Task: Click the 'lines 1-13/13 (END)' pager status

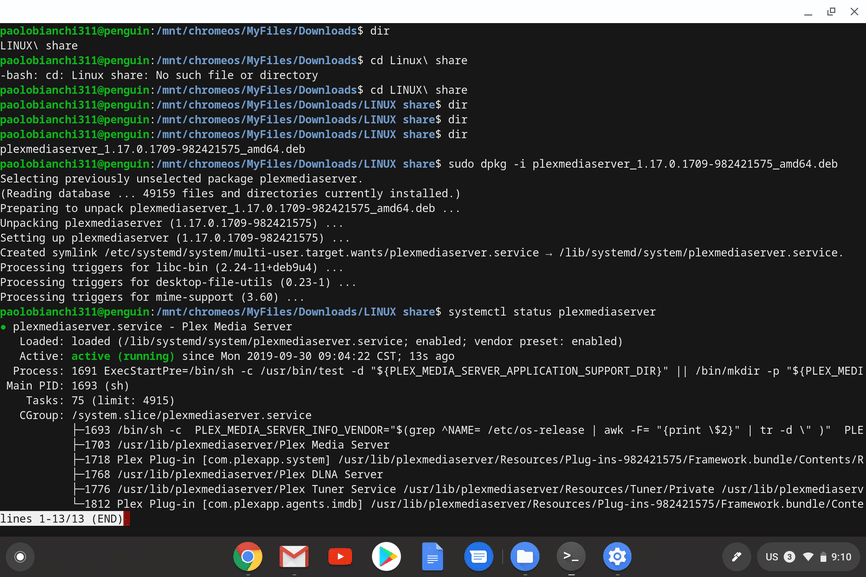Action: click(x=61, y=518)
